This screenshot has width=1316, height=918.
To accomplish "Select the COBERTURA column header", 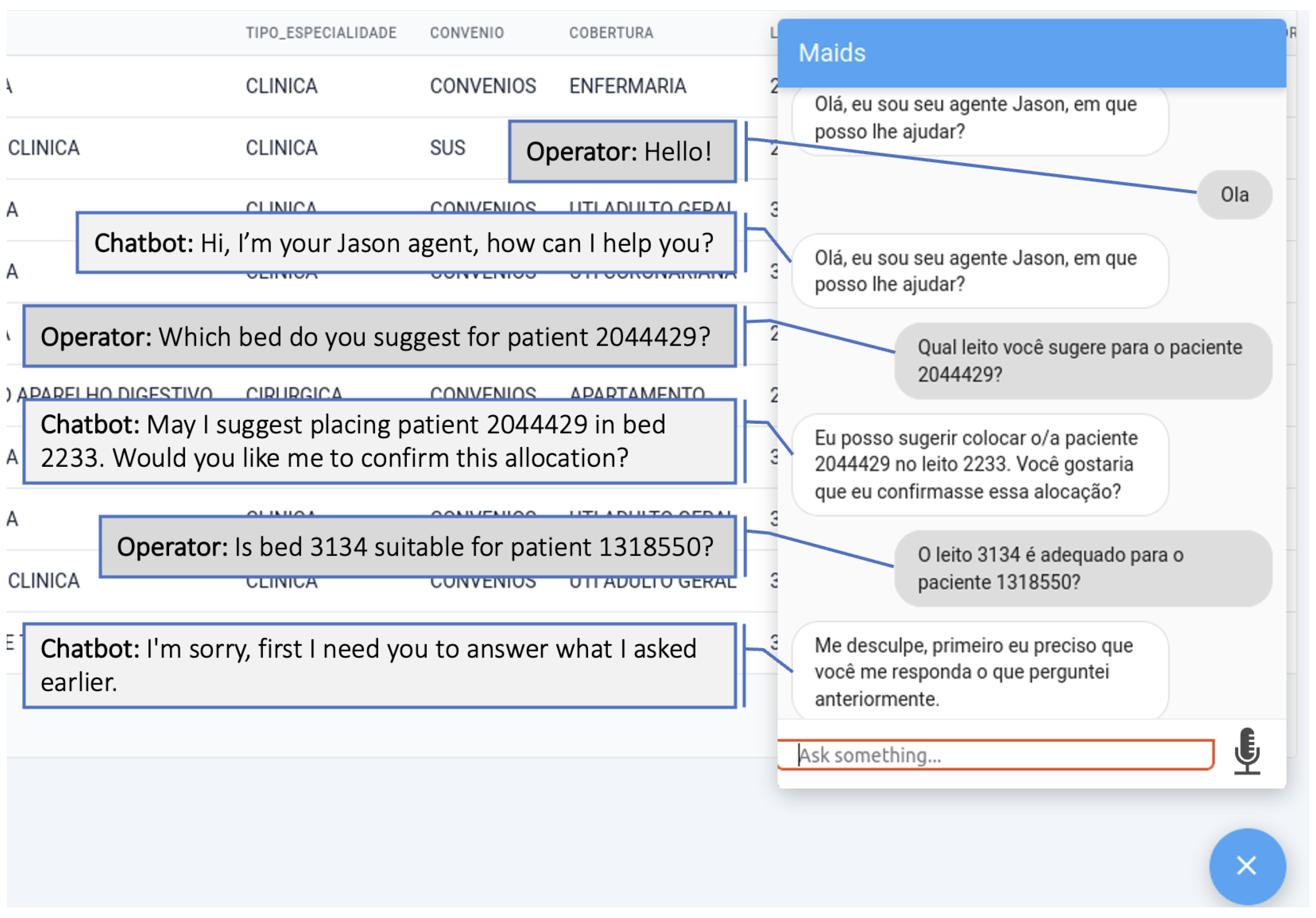I will click(611, 33).
